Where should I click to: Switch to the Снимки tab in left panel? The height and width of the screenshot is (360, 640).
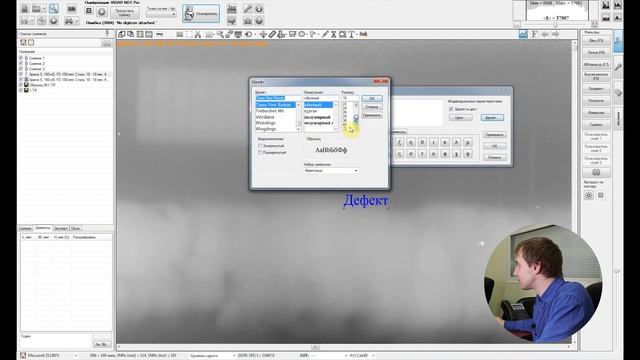pyautogui.click(x=25, y=228)
